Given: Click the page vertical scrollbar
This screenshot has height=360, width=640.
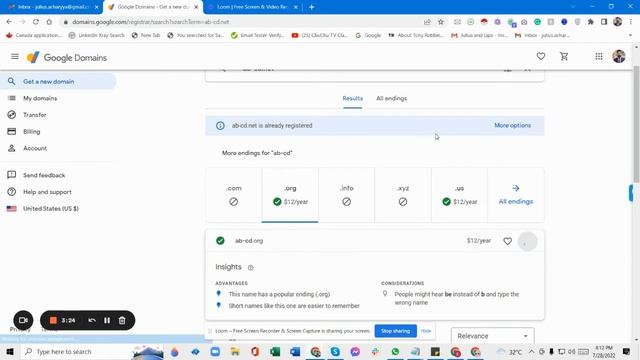Looking at the screenshot, I should (x=636, y=124).
